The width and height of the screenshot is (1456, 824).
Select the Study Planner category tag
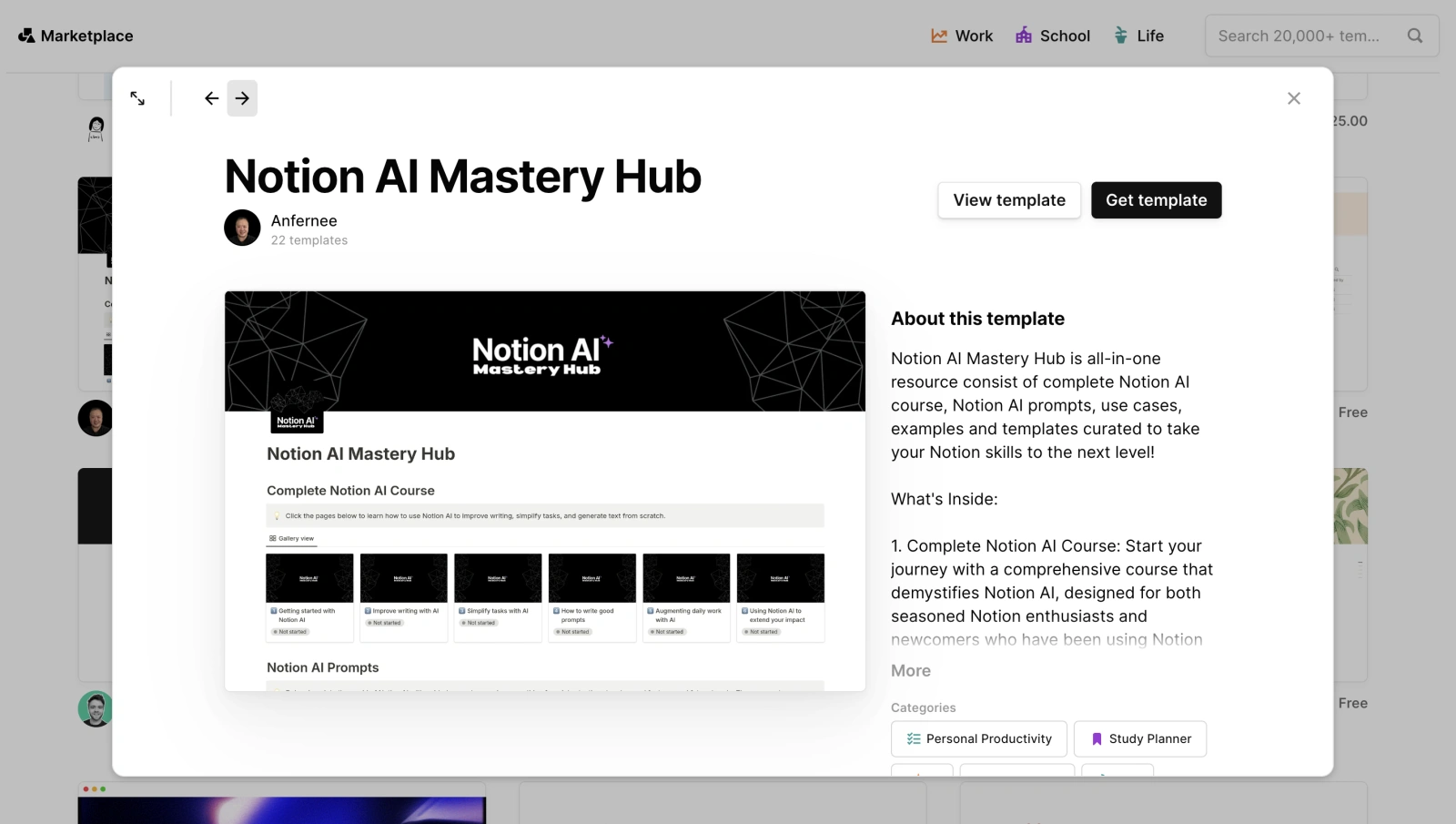[1139, 739]
